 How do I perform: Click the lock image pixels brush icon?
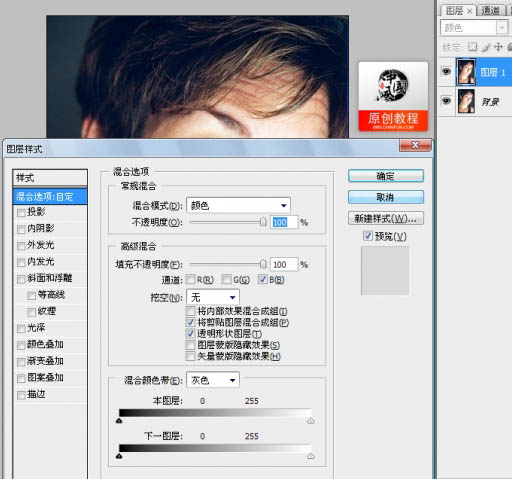pos(486,47)
